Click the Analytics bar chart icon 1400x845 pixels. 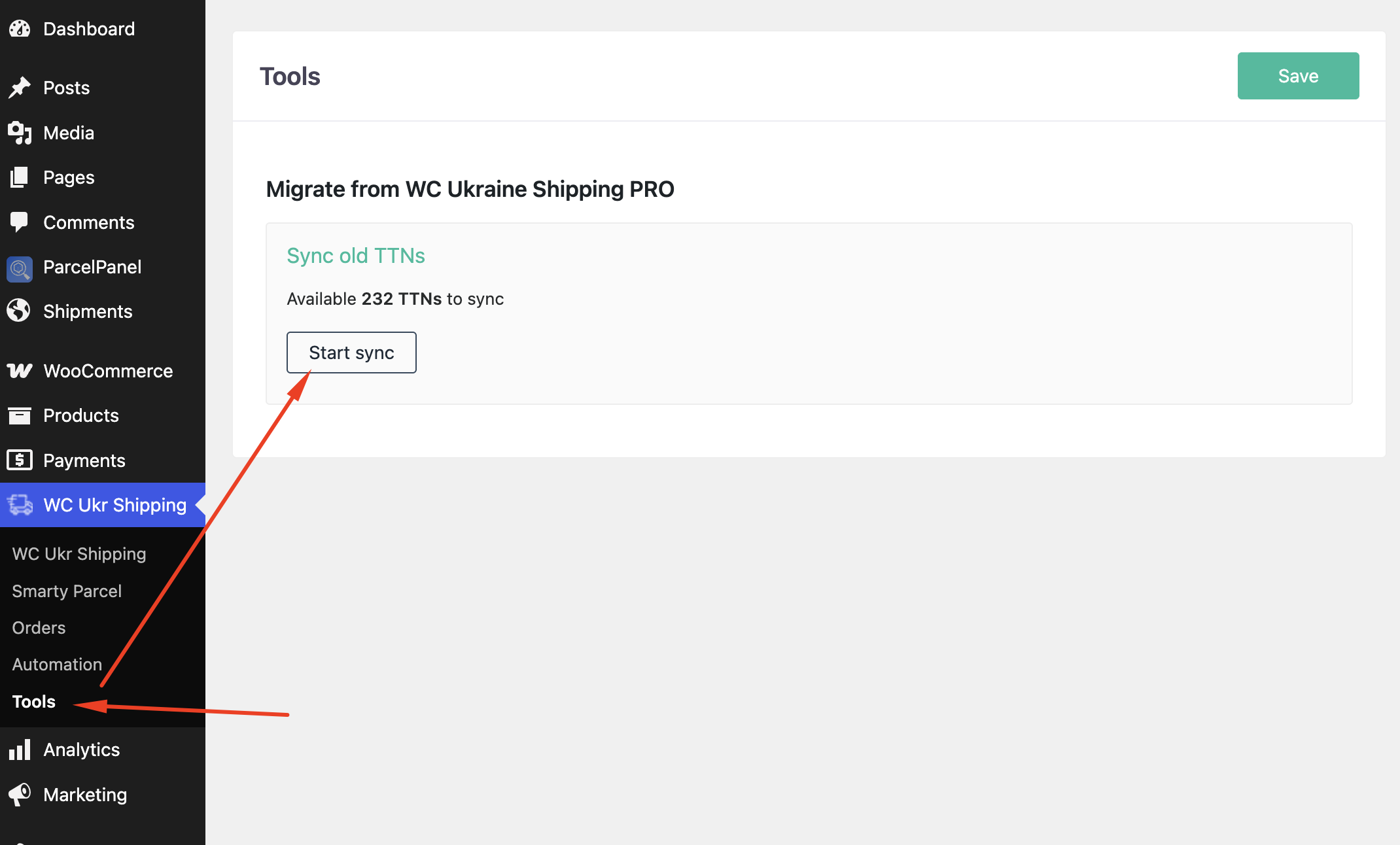20,750
